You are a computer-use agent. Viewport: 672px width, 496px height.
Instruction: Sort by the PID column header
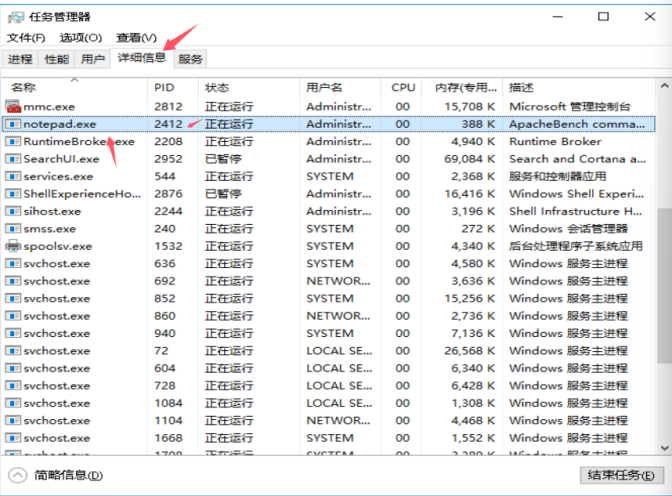(x=173, y=87)
